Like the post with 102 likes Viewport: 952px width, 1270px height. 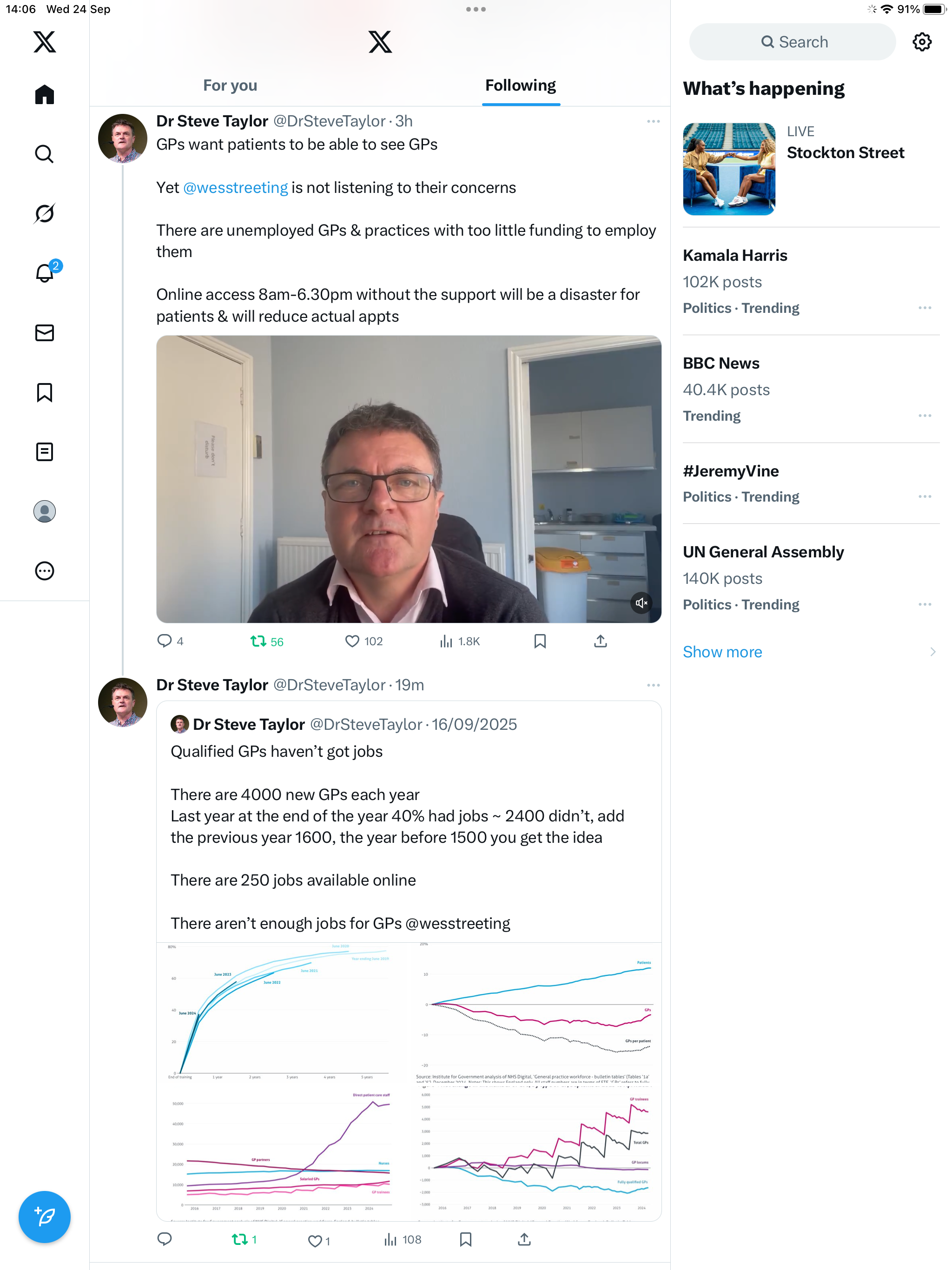[352, 642]
